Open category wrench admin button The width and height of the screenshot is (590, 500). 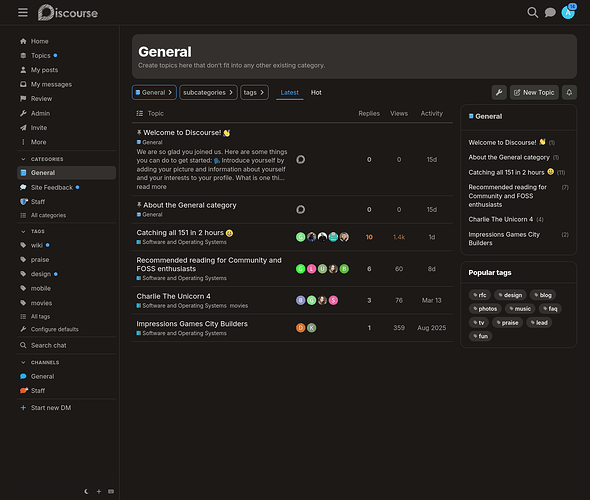tap(499, 92)
